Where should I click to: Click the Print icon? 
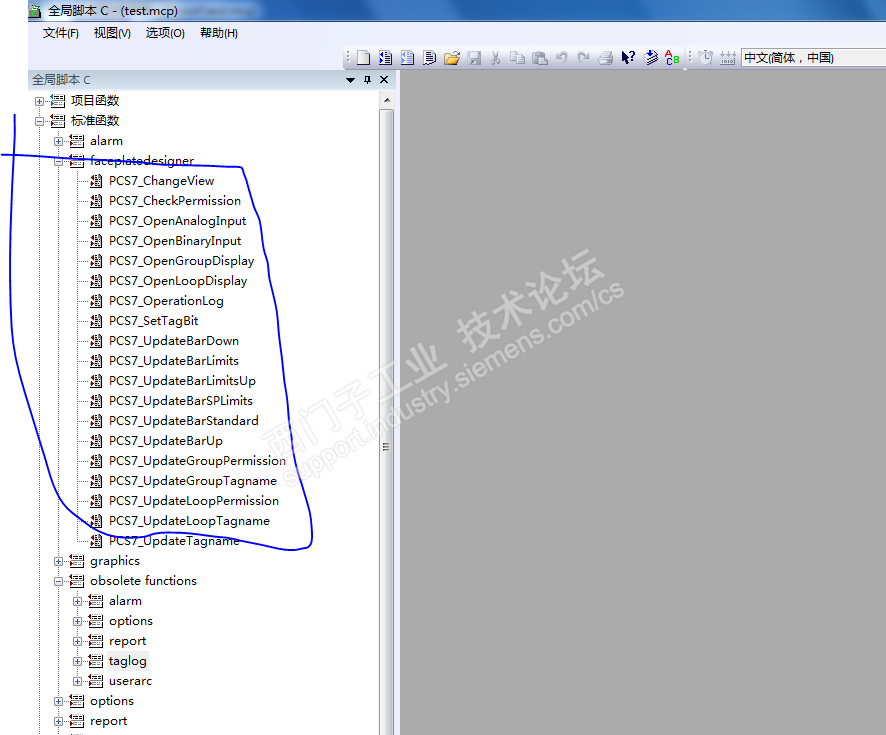pos(606,58)
